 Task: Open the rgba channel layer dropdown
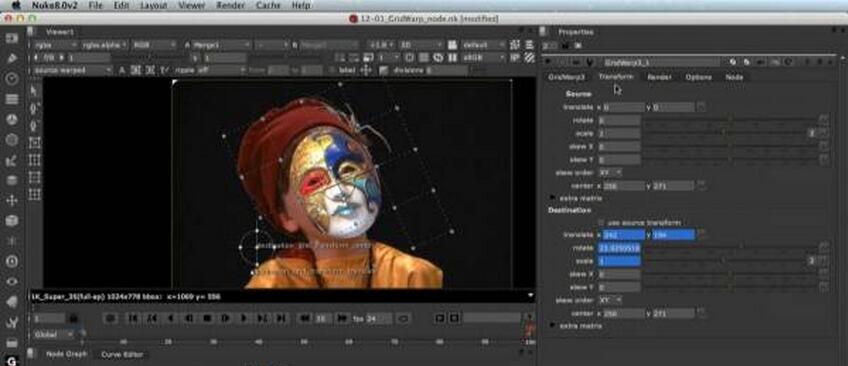55,45
